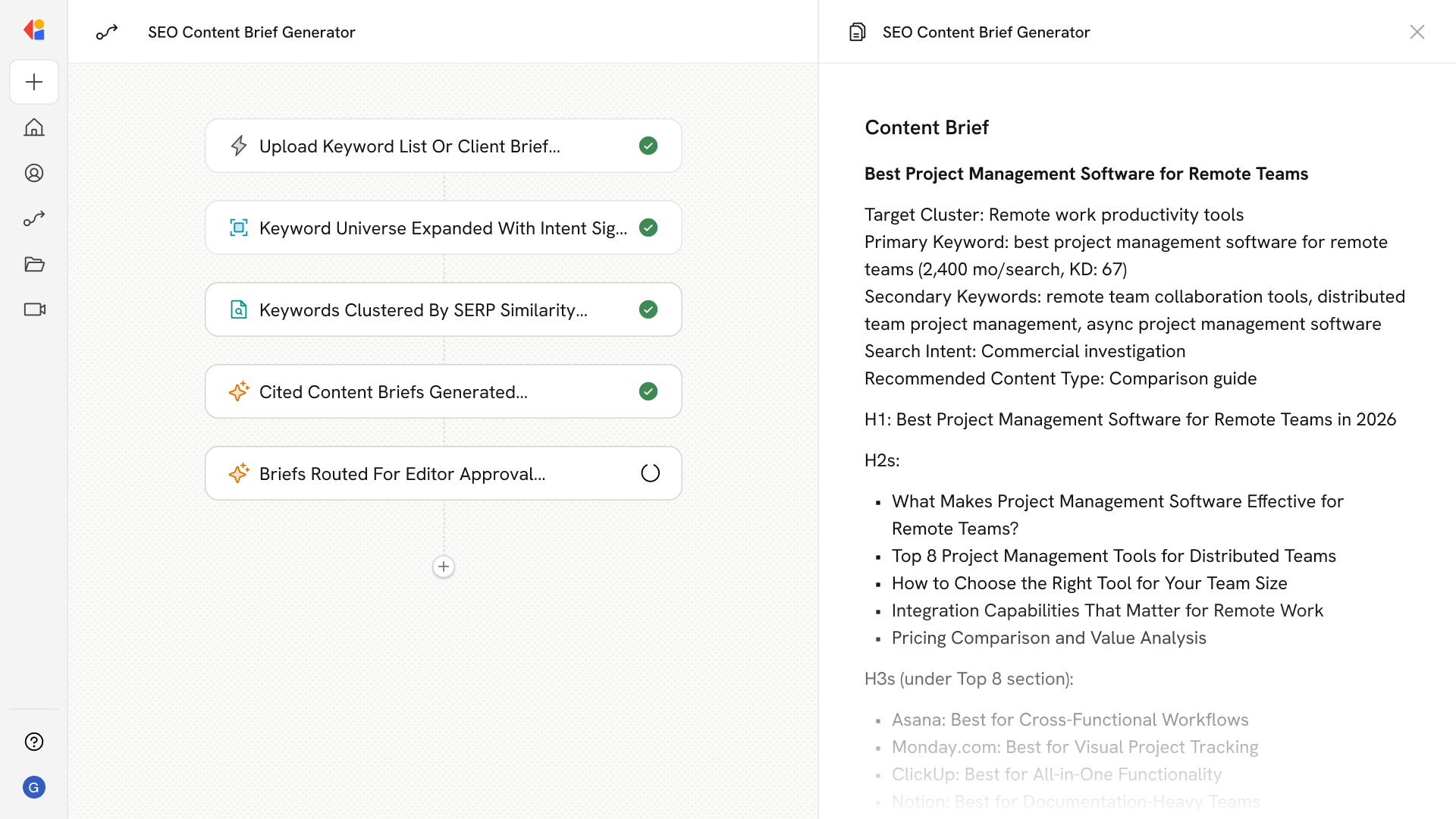Click the loading spinner on Editor Approval step
This screenshot has width=1456, height=819.
pyautogui.click(x=650, y=473)
